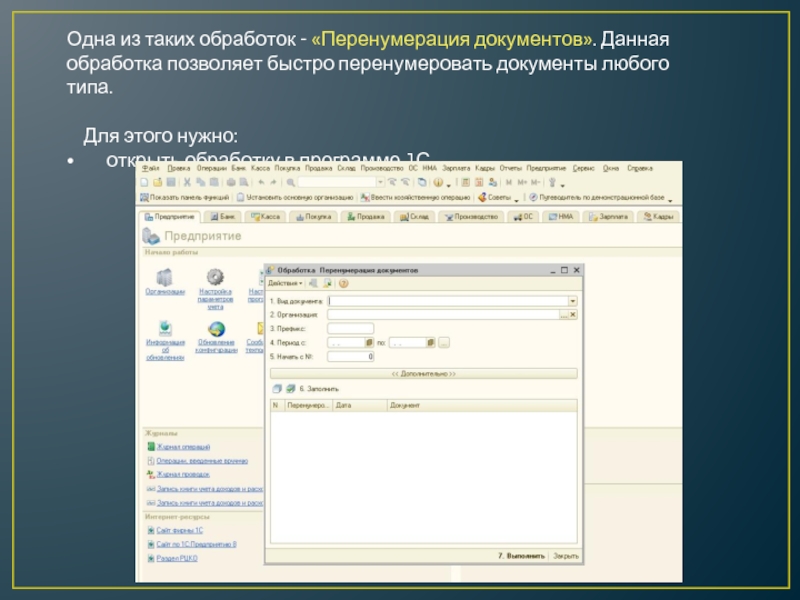This screenshot has width=800, height=600.
Task: Click the Print preview toolbar icon
Action: click(244, 182)
